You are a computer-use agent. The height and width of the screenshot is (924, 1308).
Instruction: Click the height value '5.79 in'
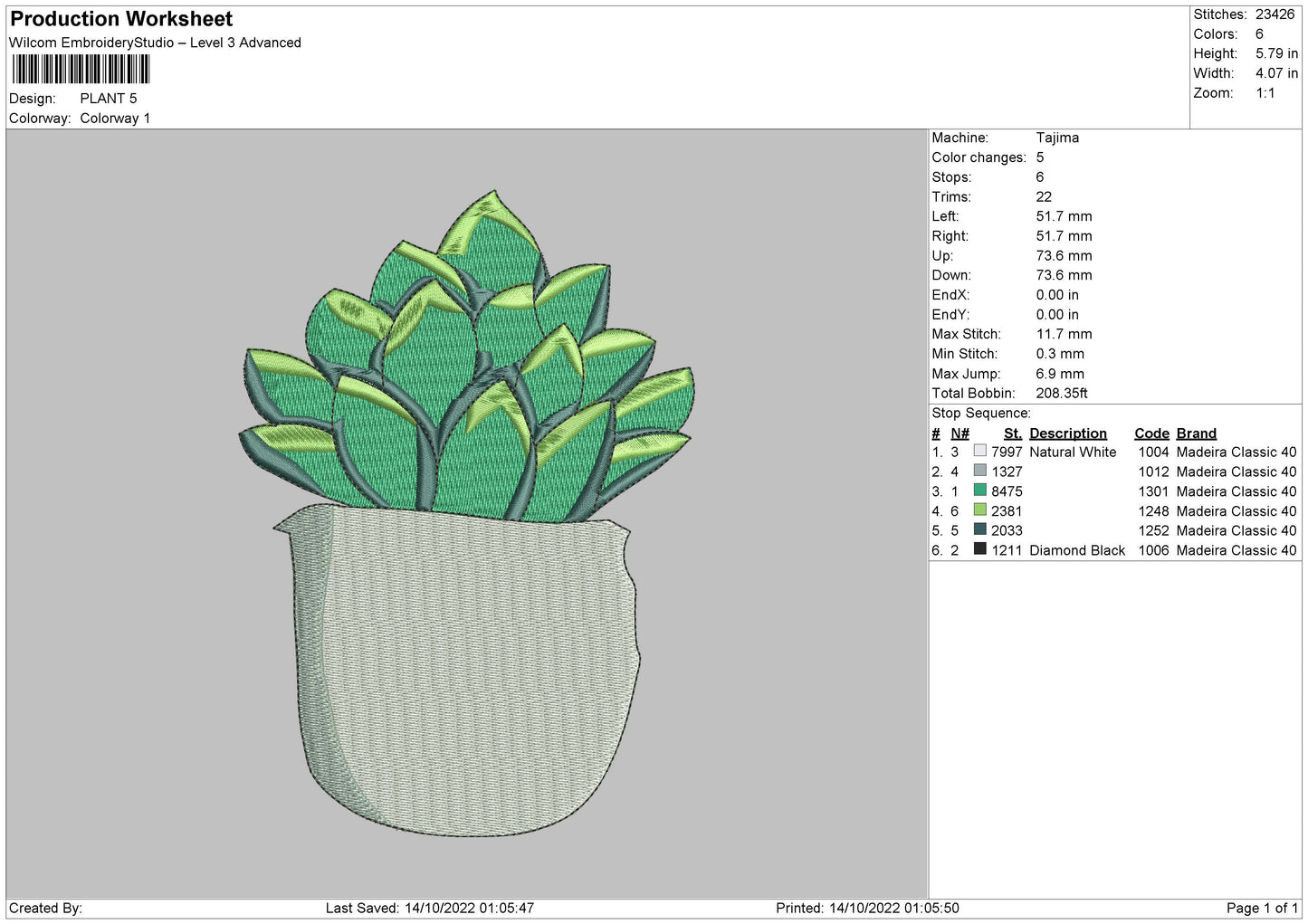pyautogui.click(x=1276, y=54)
